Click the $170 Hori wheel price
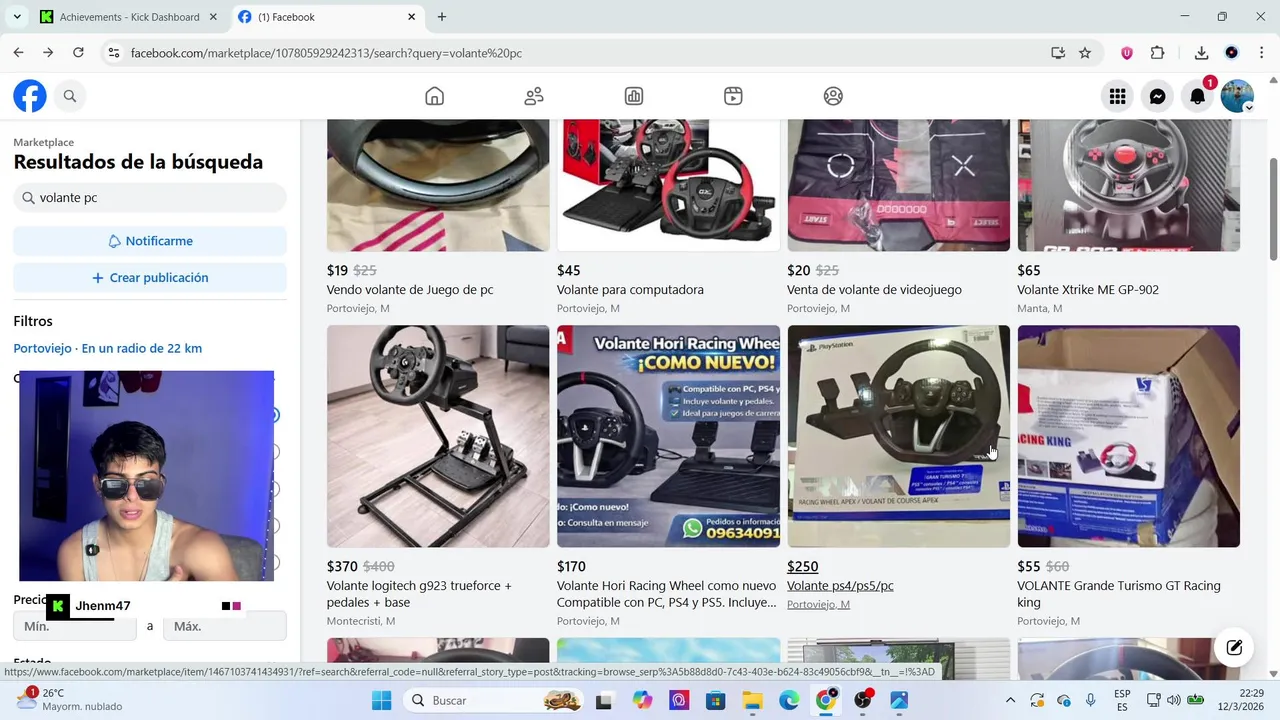 click(x=572, y=566)
